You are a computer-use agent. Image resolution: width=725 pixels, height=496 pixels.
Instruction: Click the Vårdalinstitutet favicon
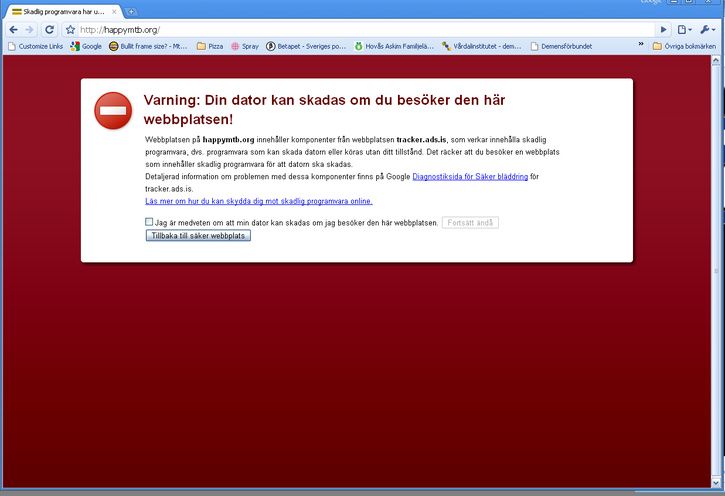click(446, 46)
